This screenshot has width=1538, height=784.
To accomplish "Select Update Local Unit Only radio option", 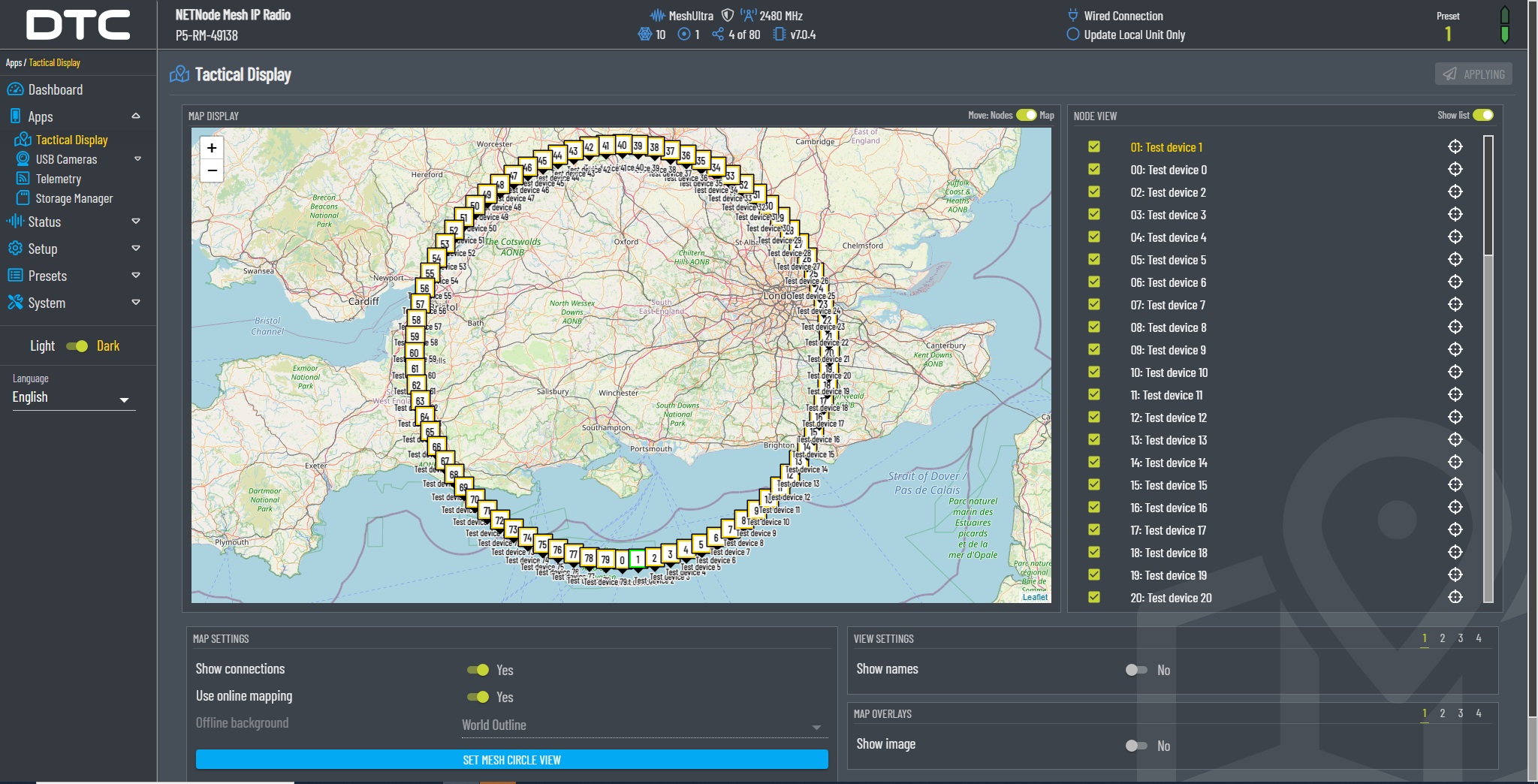I will (x=1073, y=35).
